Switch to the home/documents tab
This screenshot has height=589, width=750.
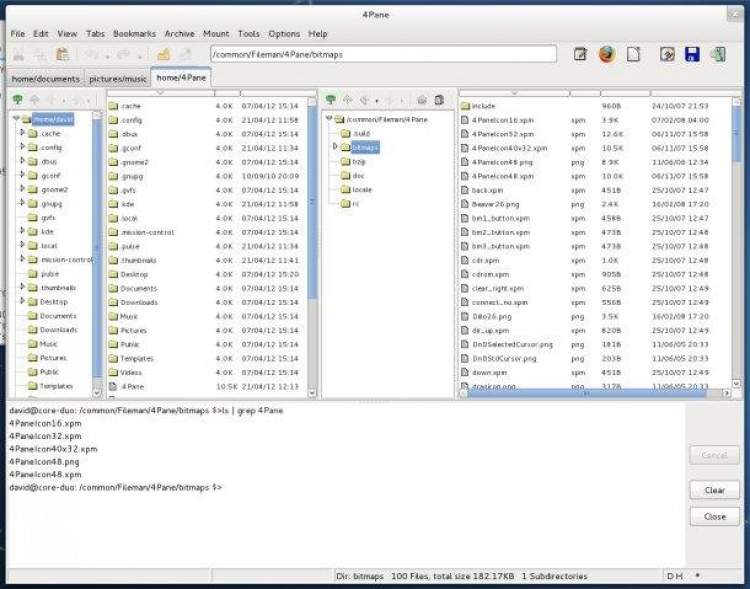click(45, 78)
